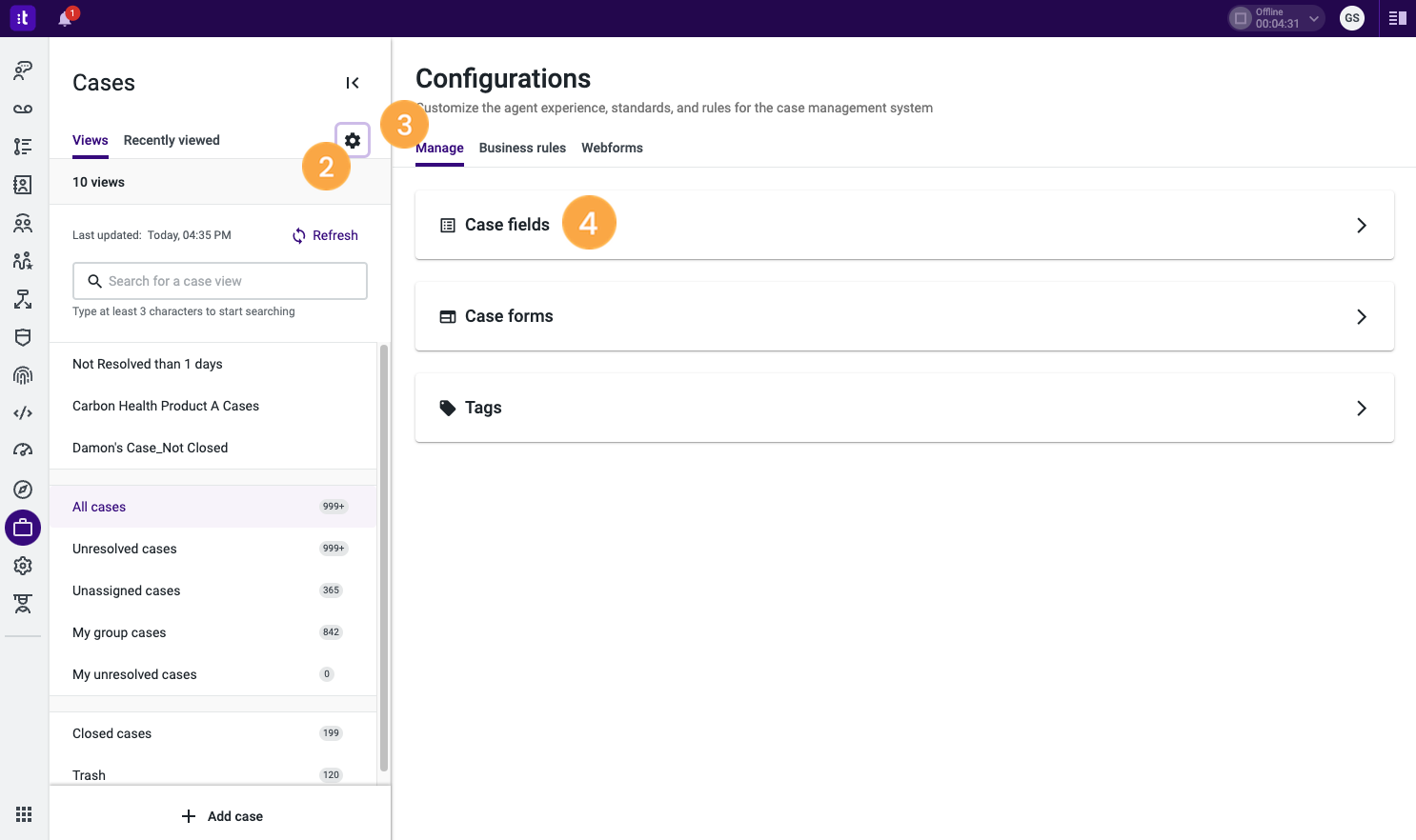Click the 10 views label
This screenshot has height=840, width=1416.
pos(98,182)
